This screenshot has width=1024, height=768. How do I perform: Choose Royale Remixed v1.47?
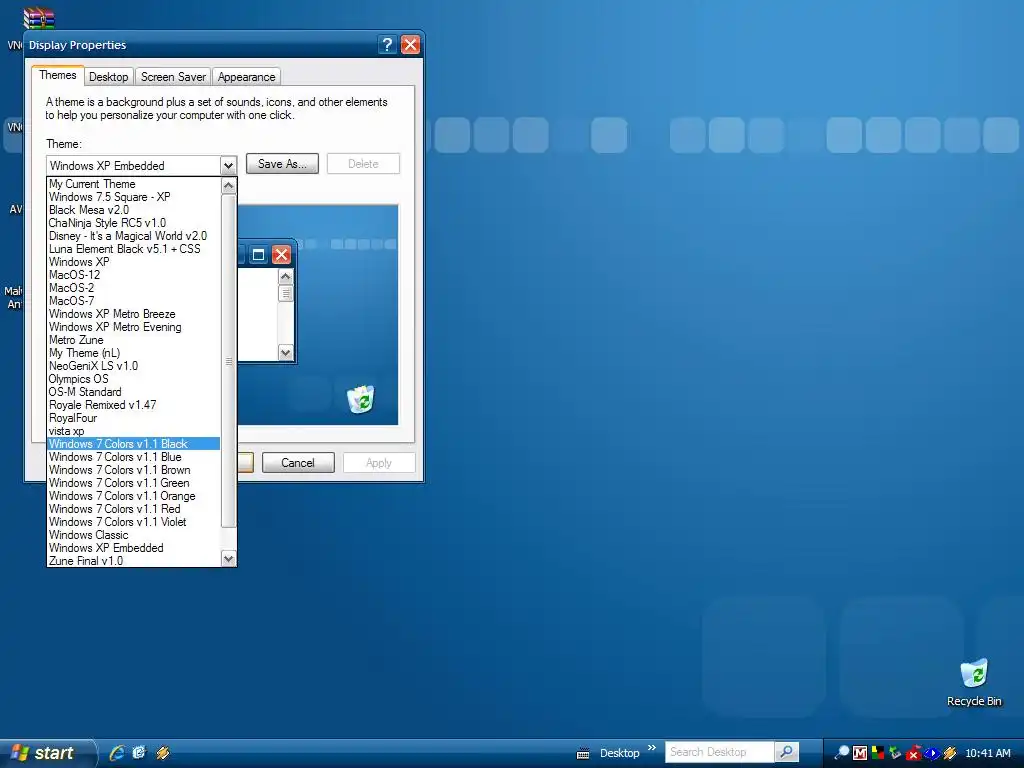click(134, 405)
